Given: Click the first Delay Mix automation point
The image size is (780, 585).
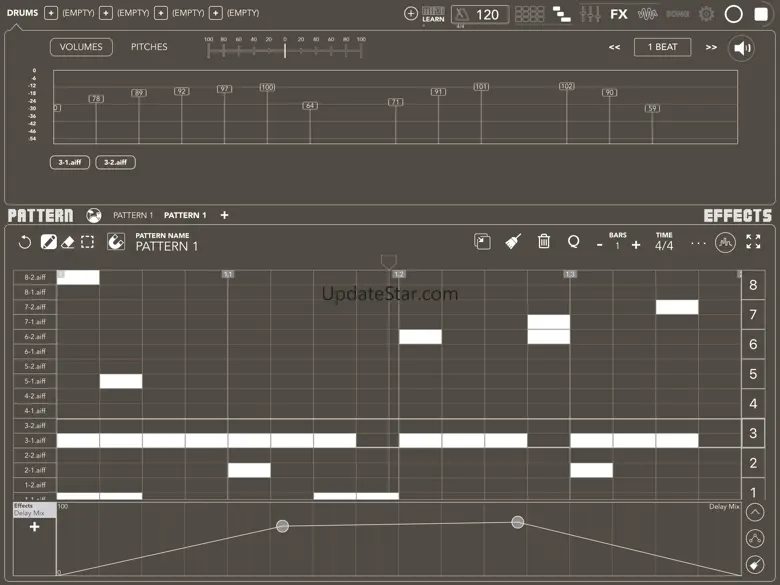Looking at the screenshot, I should tap(282, 526).
